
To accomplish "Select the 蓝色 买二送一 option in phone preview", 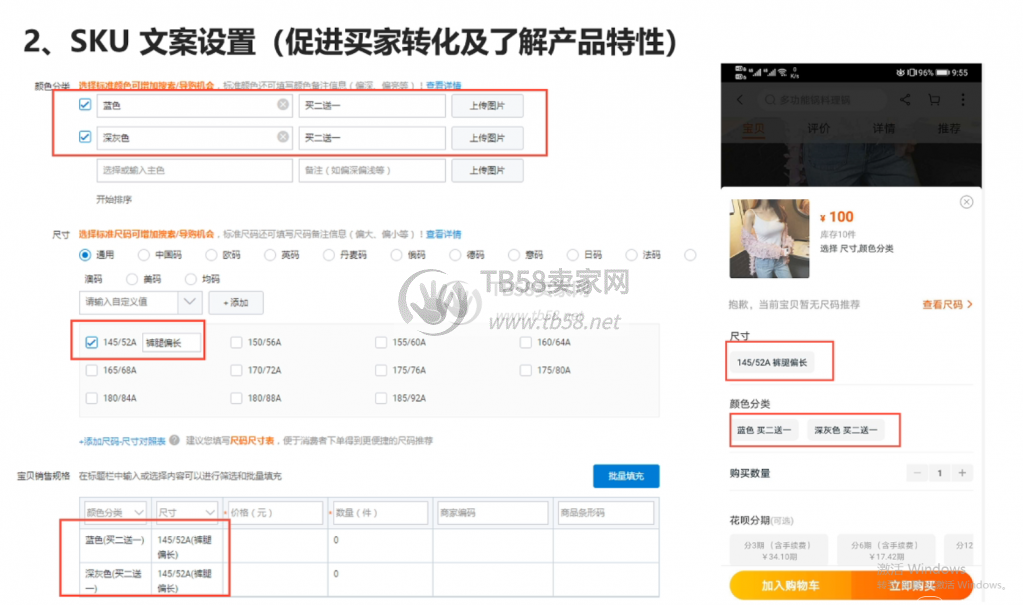I will point(764,430).
